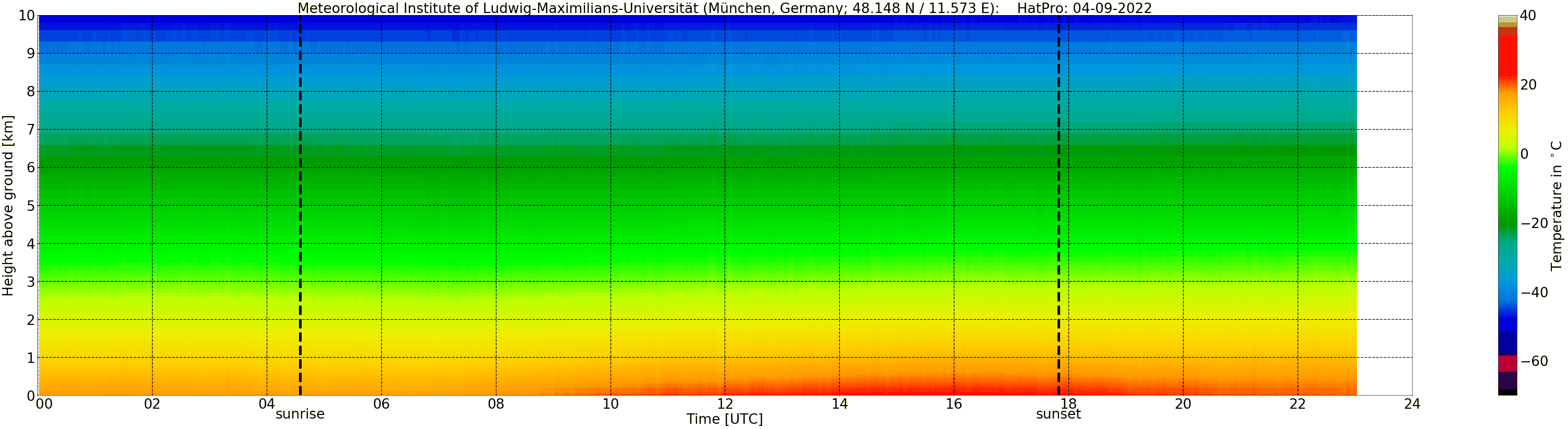Click the 'Time [UTC]' axis label

click(724, 419)
